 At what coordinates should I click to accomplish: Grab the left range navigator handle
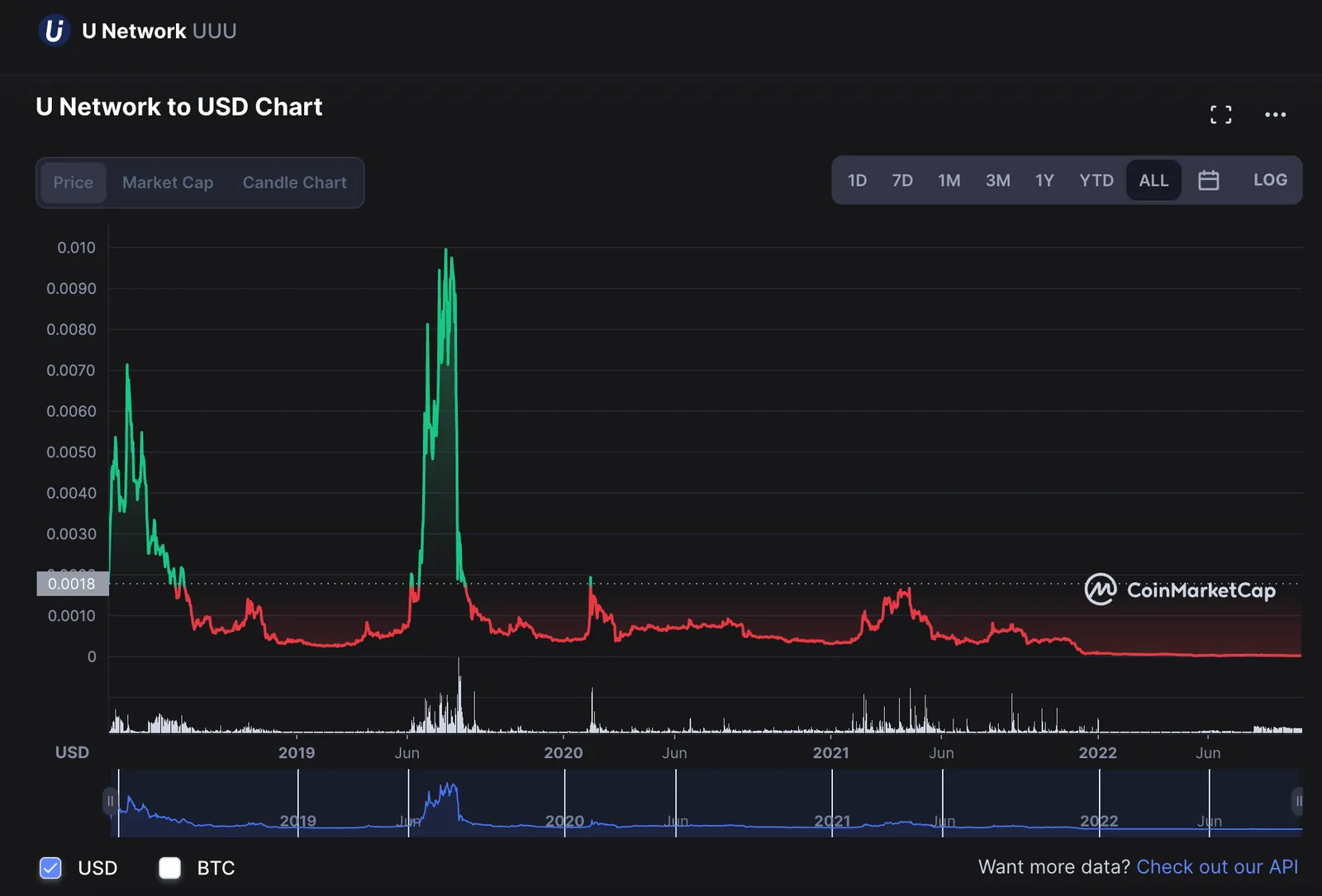tap(110, 802)
